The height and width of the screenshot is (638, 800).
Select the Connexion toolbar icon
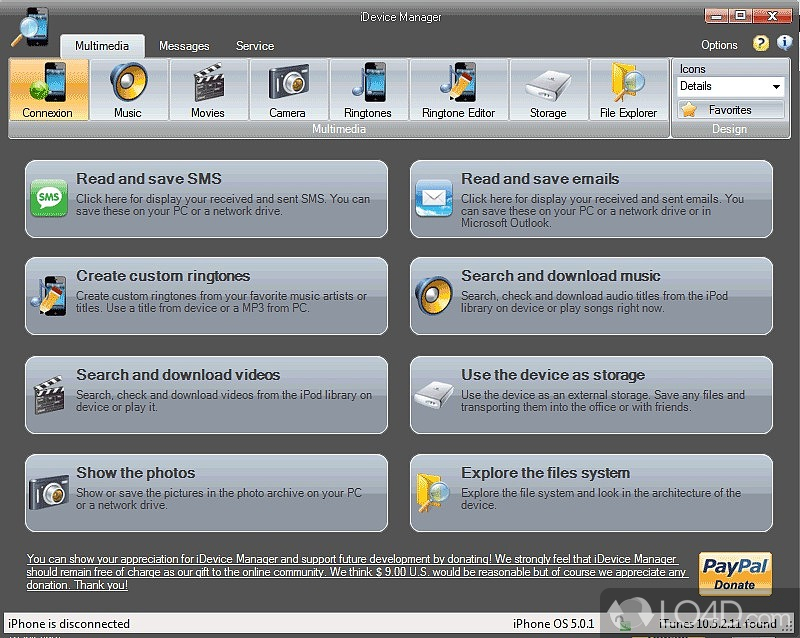[x=48, y=90]
